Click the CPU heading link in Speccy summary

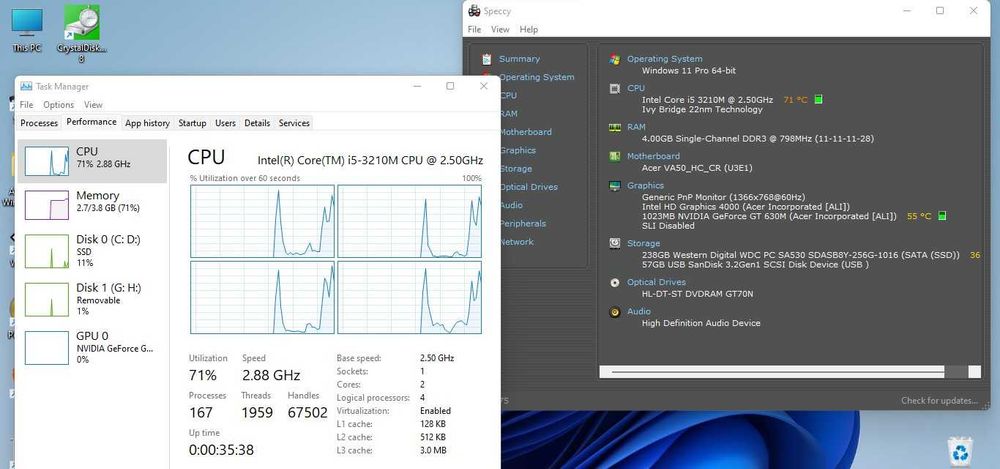[636, 88]
